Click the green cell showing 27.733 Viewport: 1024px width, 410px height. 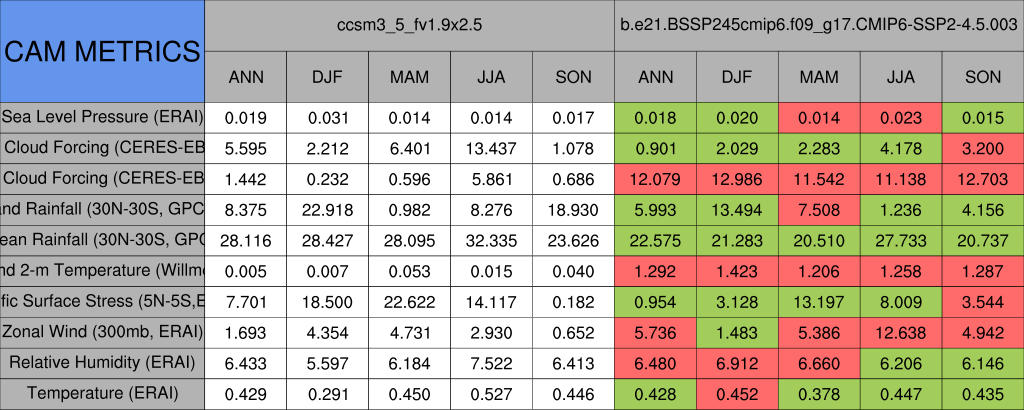click(901, 240)
